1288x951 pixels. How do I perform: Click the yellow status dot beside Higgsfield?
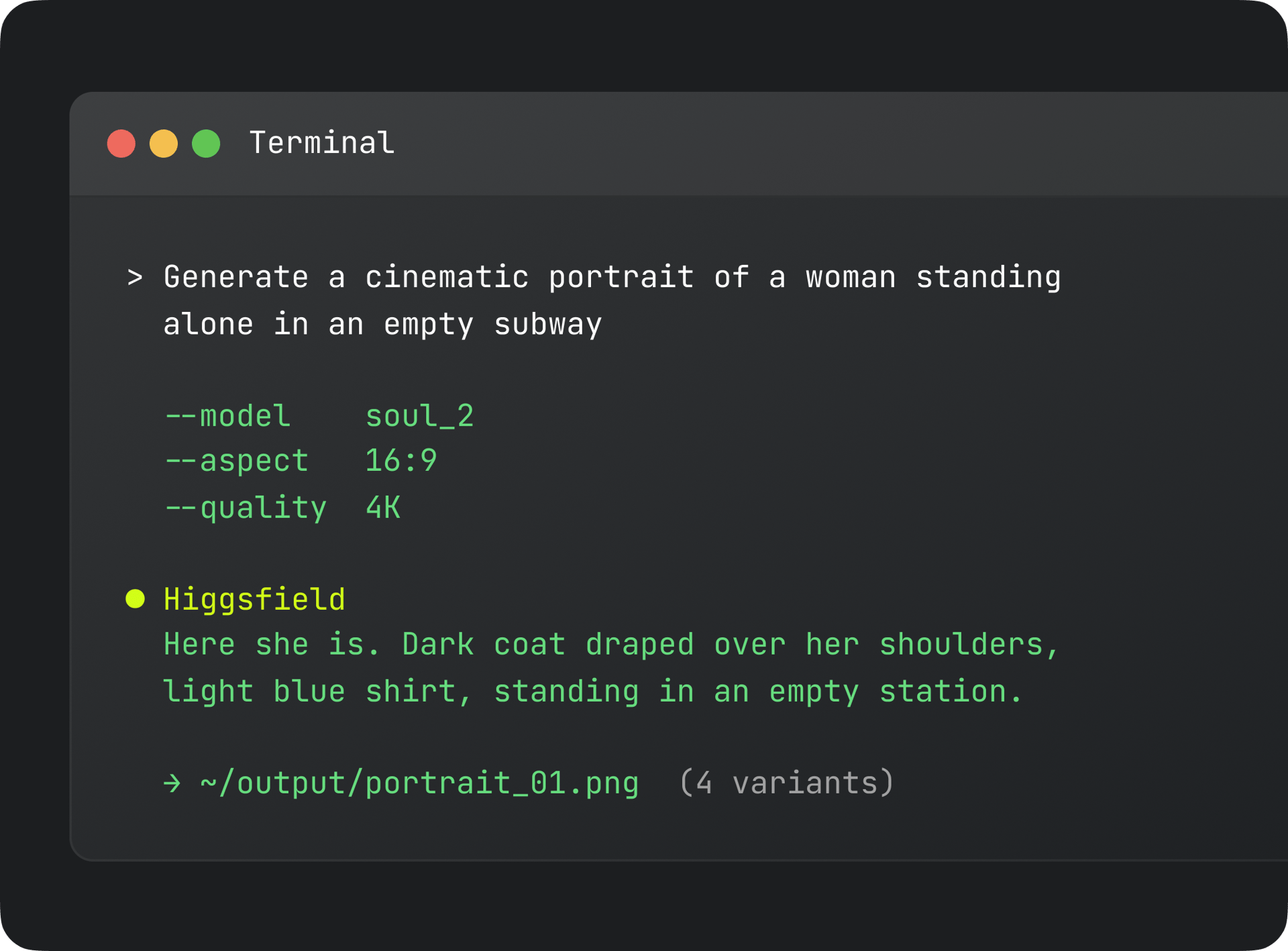pyautogui.click(x=136, y=598)
